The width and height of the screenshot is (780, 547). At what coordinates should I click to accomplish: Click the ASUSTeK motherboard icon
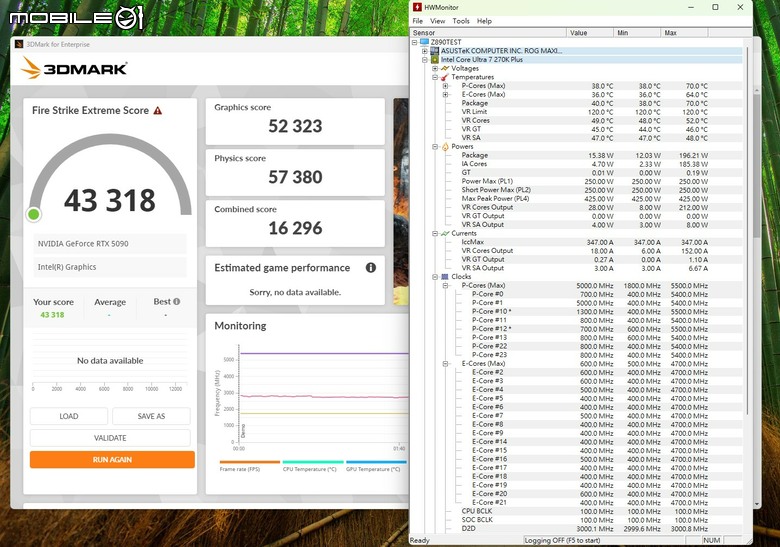click(434, 51)
